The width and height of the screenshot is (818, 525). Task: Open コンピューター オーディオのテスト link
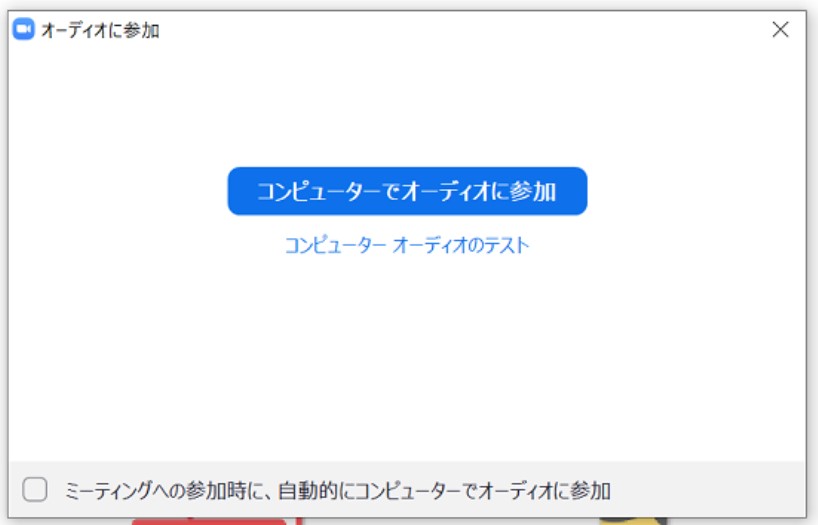pos(407,245)
